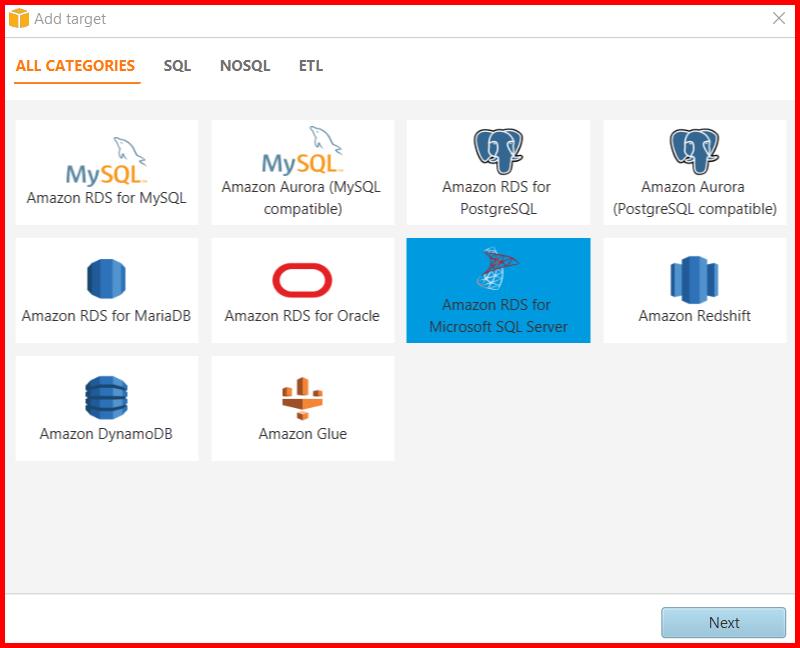Select the Amazon RDS for MySQL target
The height and width of the screenshot is (648, 800).
pos(107,172)
